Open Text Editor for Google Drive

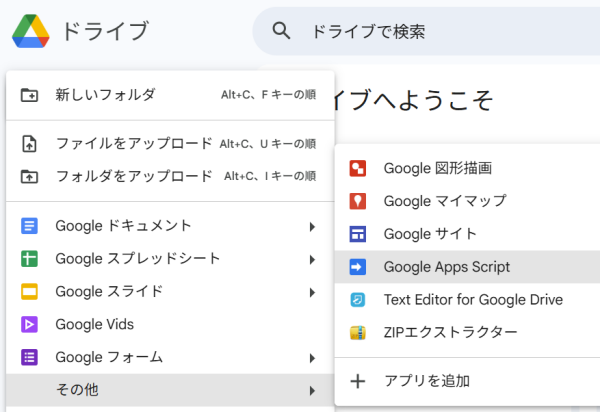[x=473, y=299]
